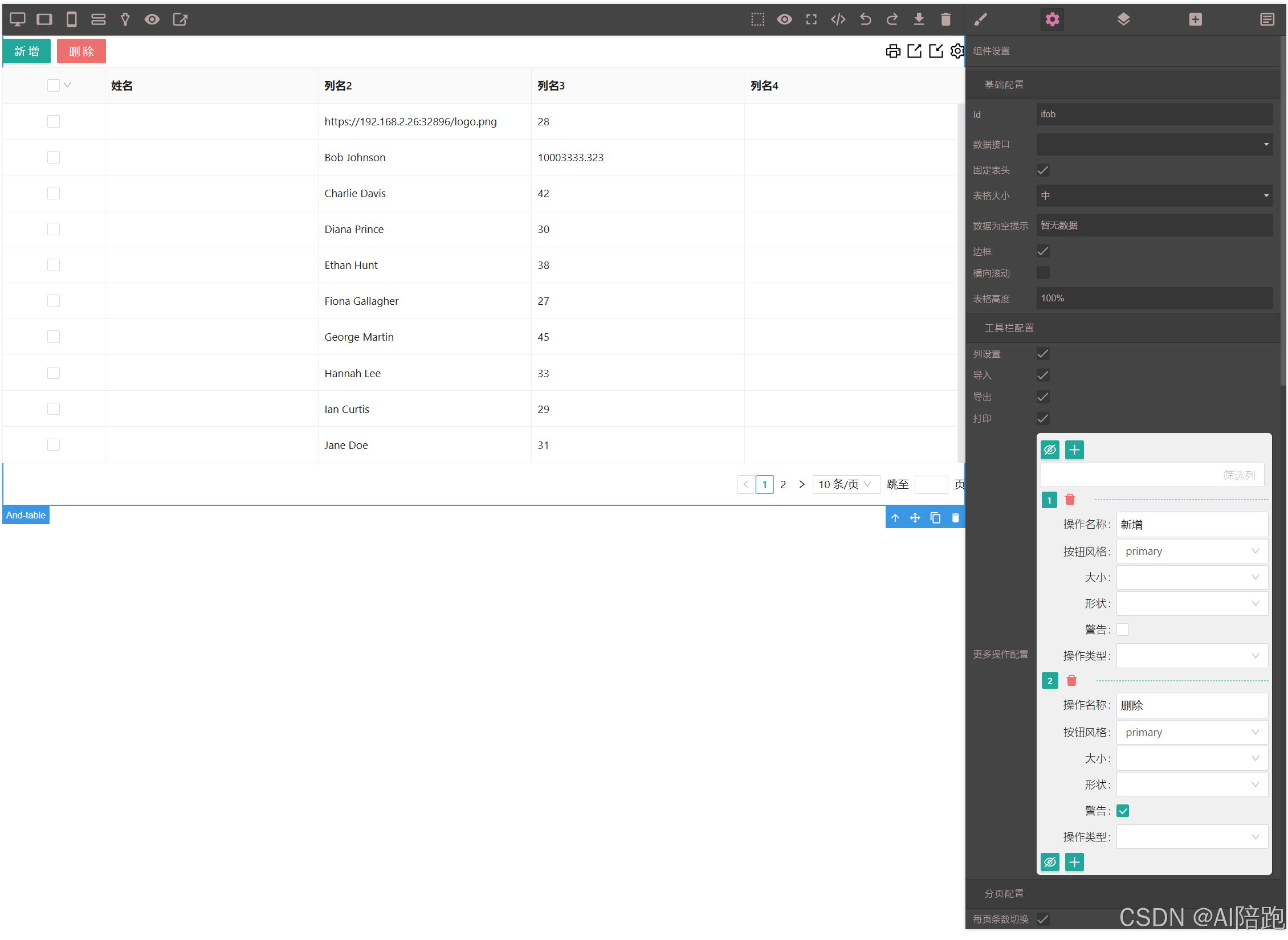Image resolution: width=1288 pixels, height=940 pixels.
Task: Switch to the brush style tab
Action: pyautogui.click(x=980, y=19)
